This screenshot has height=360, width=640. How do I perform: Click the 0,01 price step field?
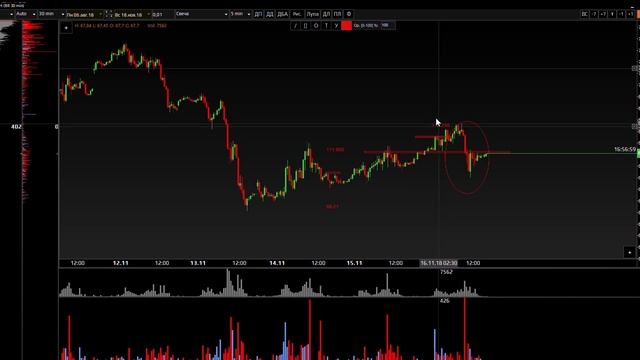pos(162,15)
